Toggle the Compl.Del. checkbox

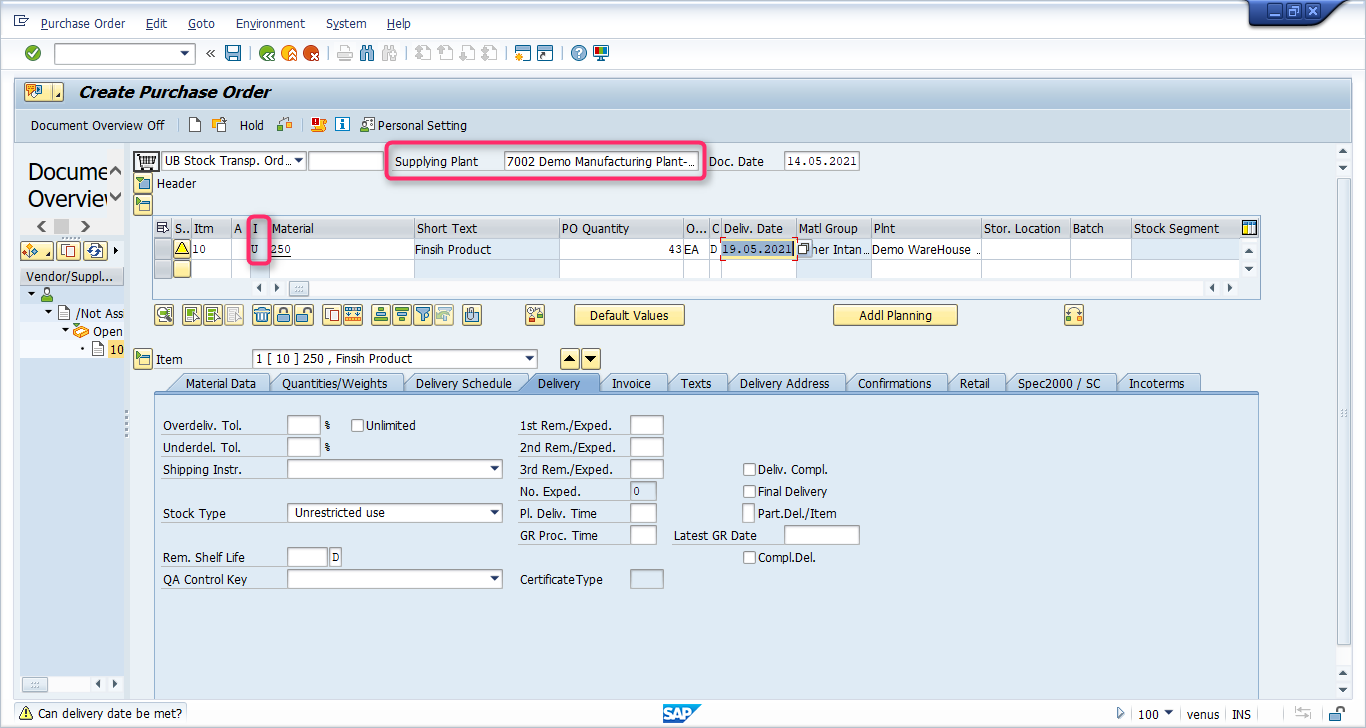(x=749, y=557)
